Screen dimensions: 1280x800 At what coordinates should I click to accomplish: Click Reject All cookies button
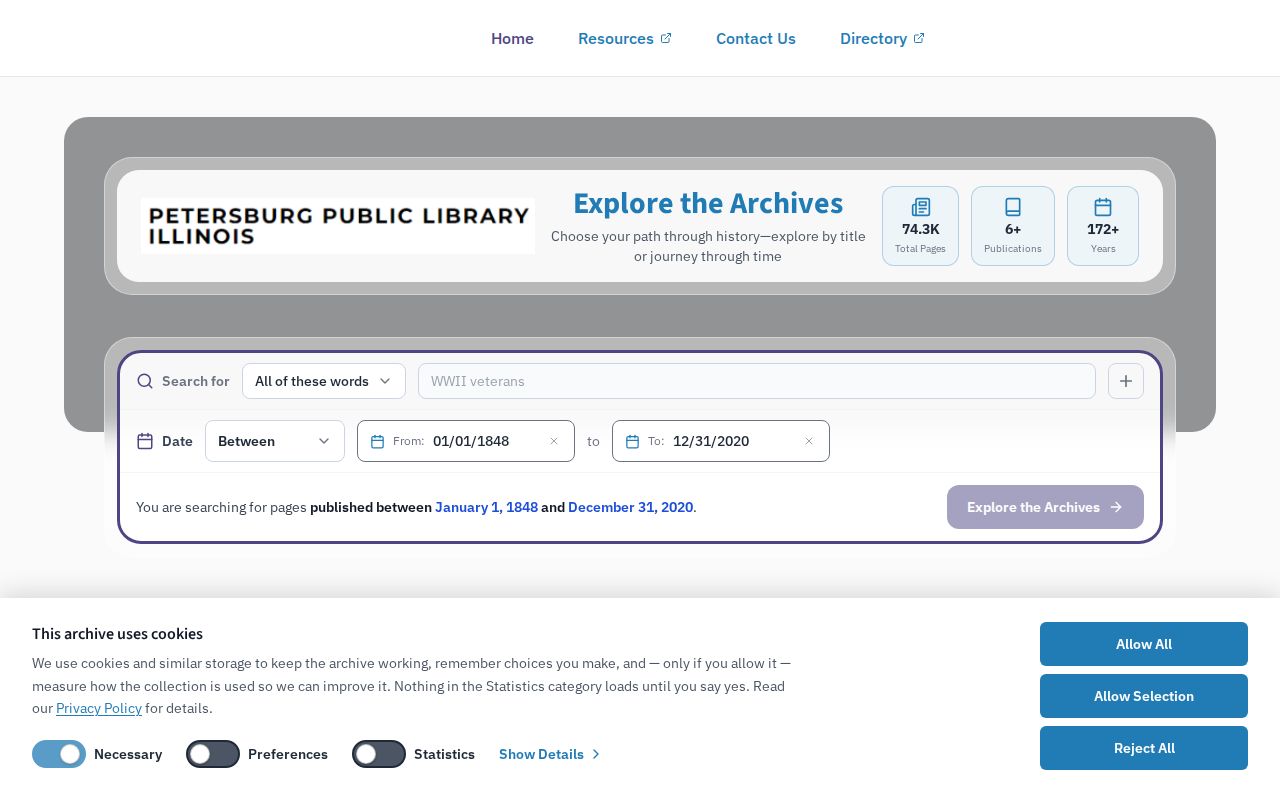click(1144, 748)
